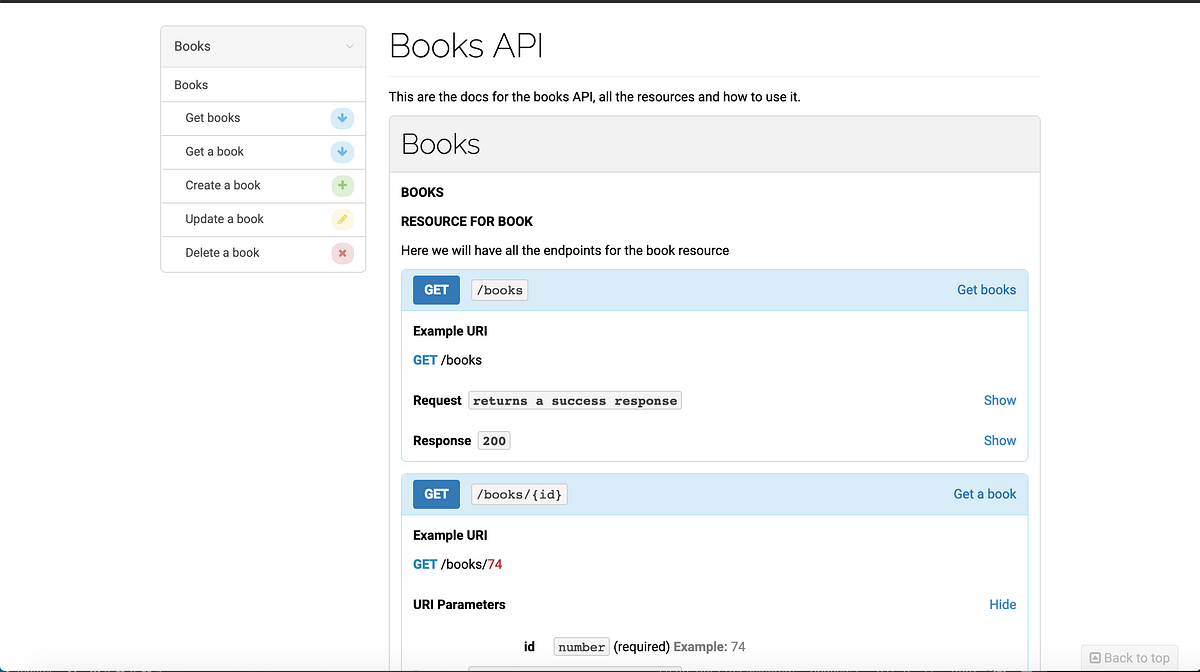Collapse the Books sidebar dropdown
Image resolution: width=1200 pixels, height=672 pixels.
tap(348, 46)
